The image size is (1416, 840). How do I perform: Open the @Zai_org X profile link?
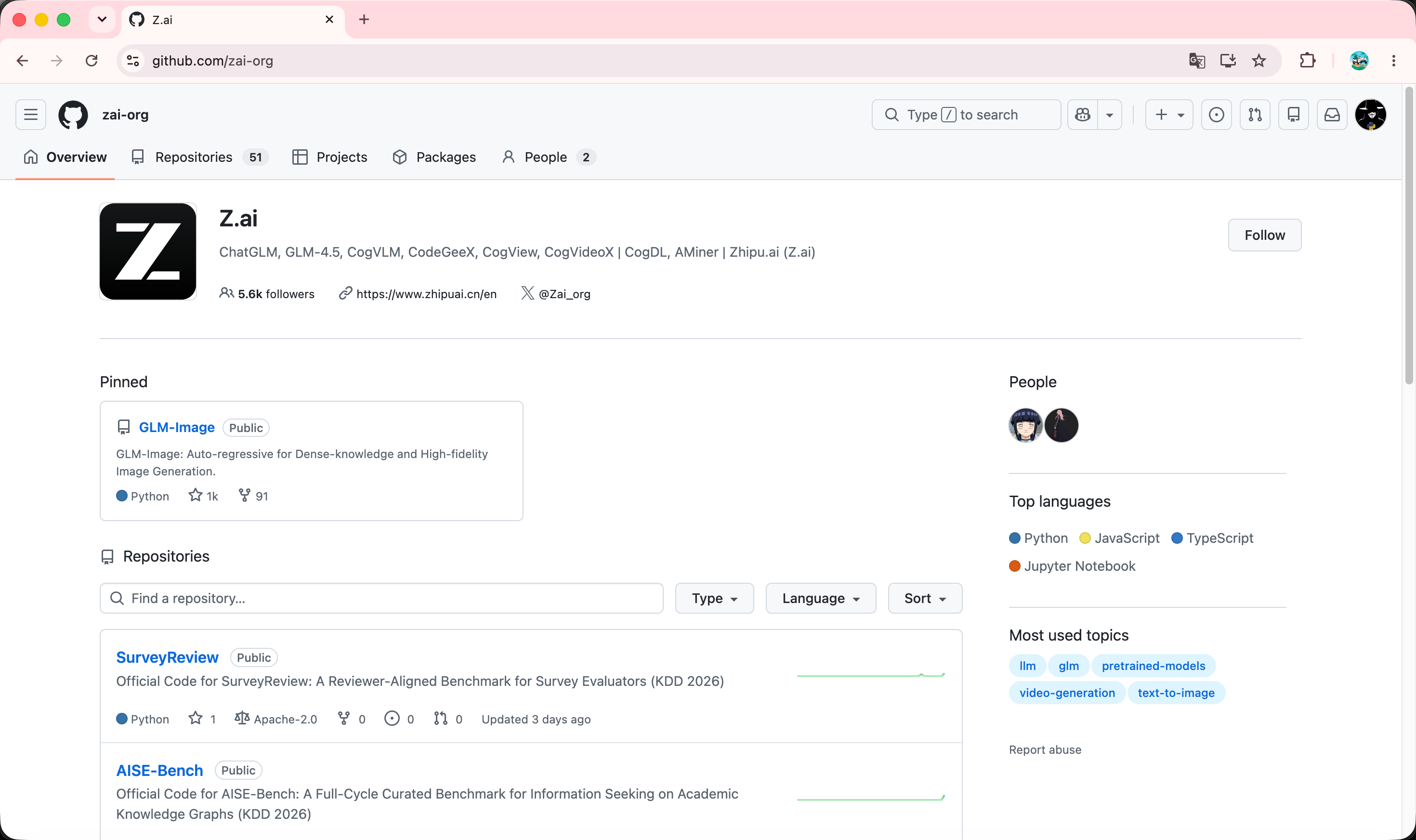564,294
